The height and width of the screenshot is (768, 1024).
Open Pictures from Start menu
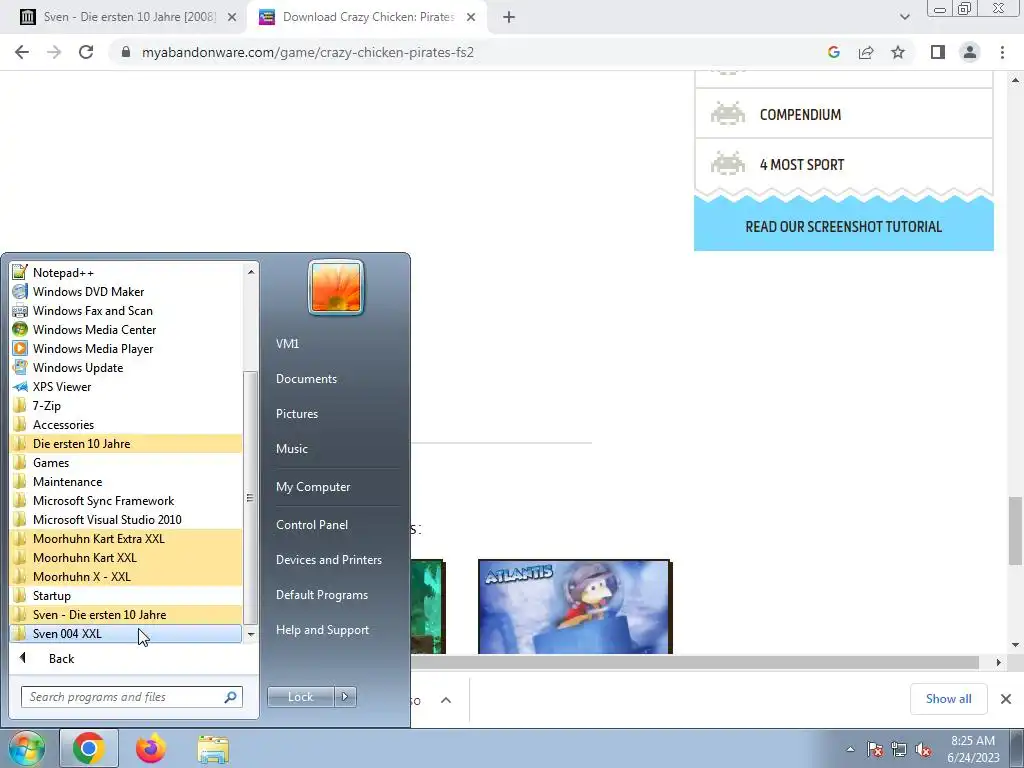[x=296, y=413]
